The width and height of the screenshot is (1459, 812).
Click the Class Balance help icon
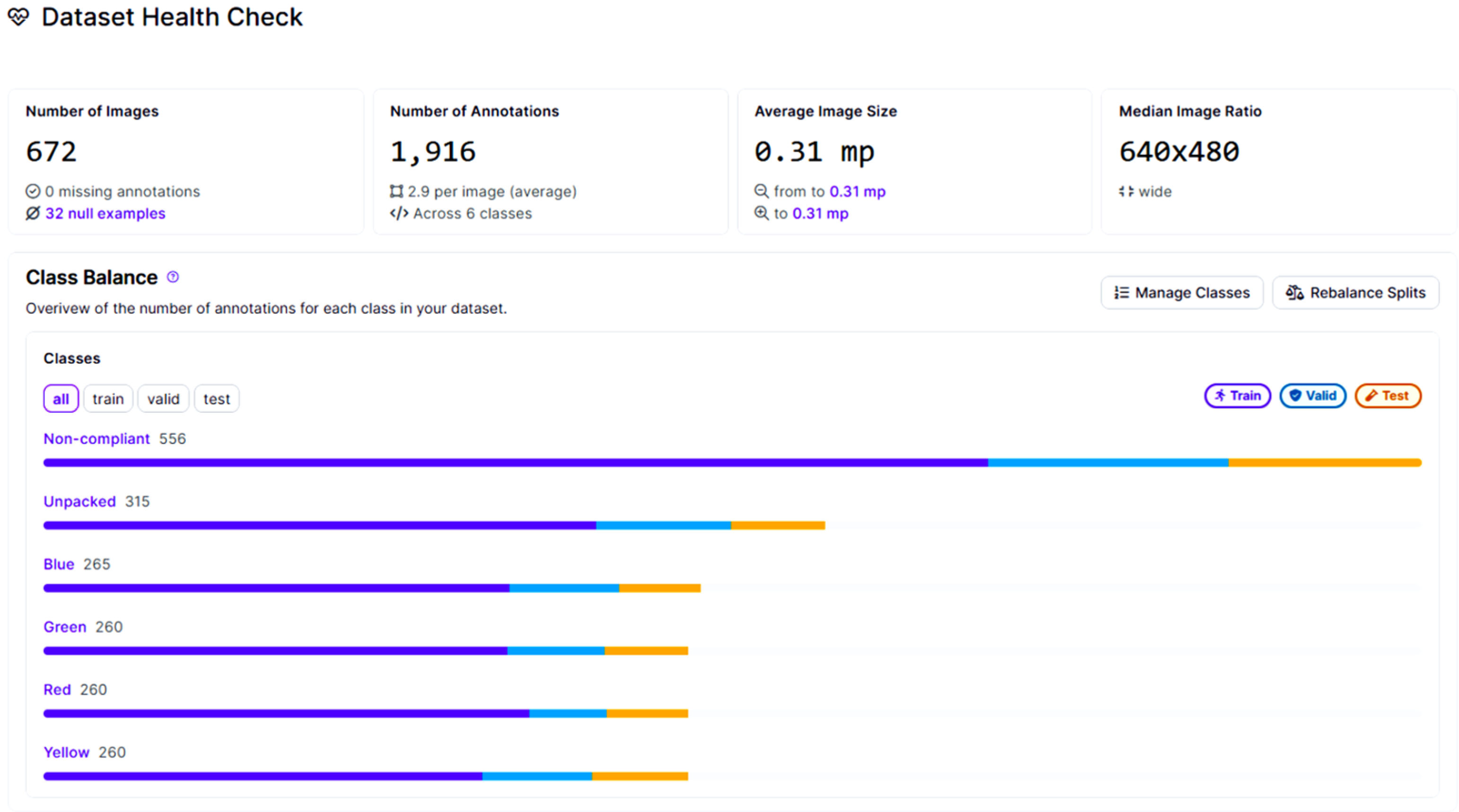point(173,277)
